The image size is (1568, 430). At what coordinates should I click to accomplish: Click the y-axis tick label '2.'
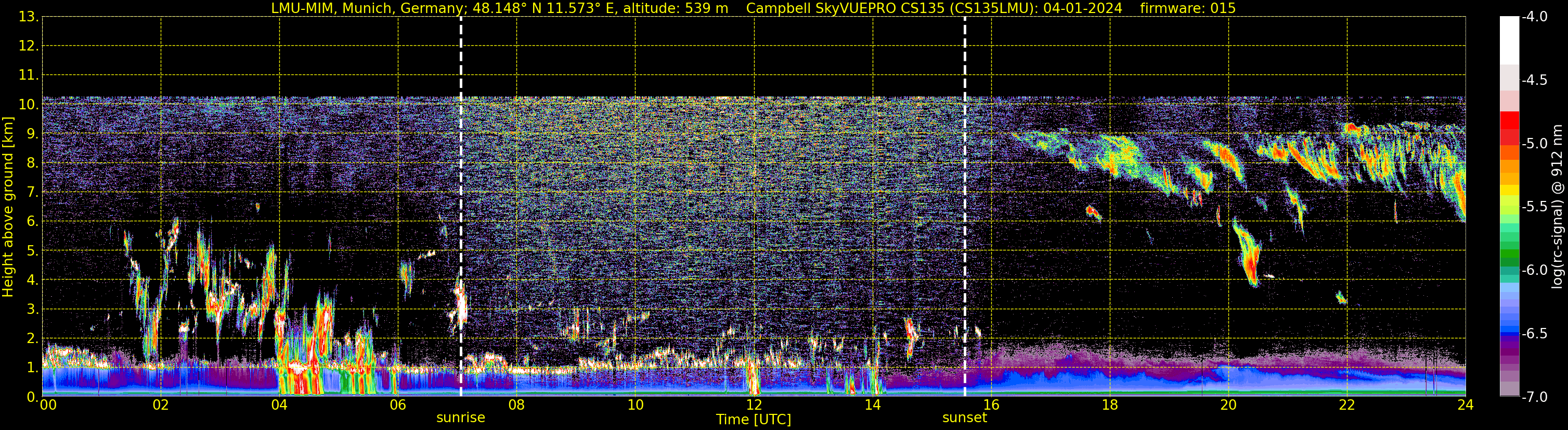tap(33, 339)
